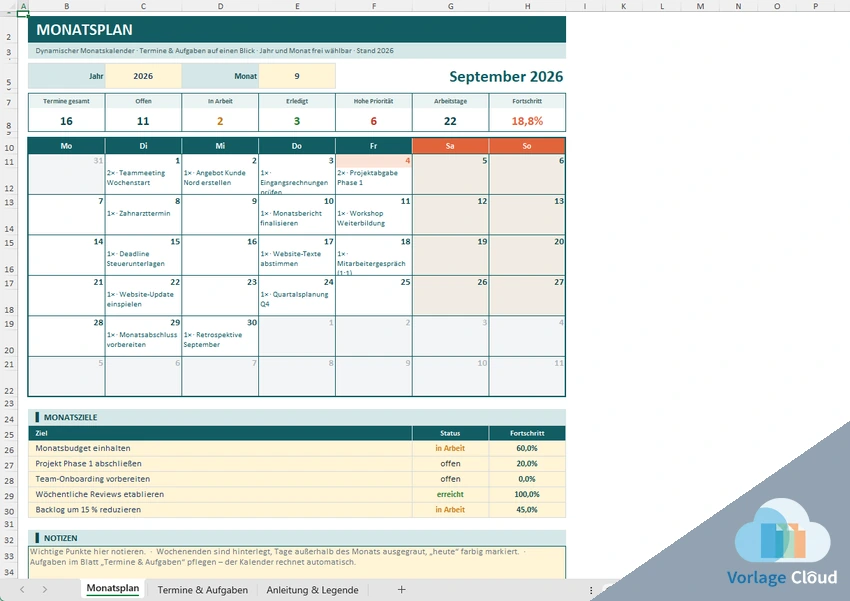Select row 10 header
The width and height of the screenshot is (850, 601).
[x=9, y=147]
